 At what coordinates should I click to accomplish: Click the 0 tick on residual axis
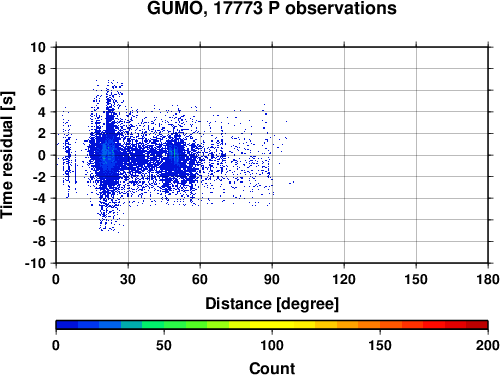coord(42,155)
